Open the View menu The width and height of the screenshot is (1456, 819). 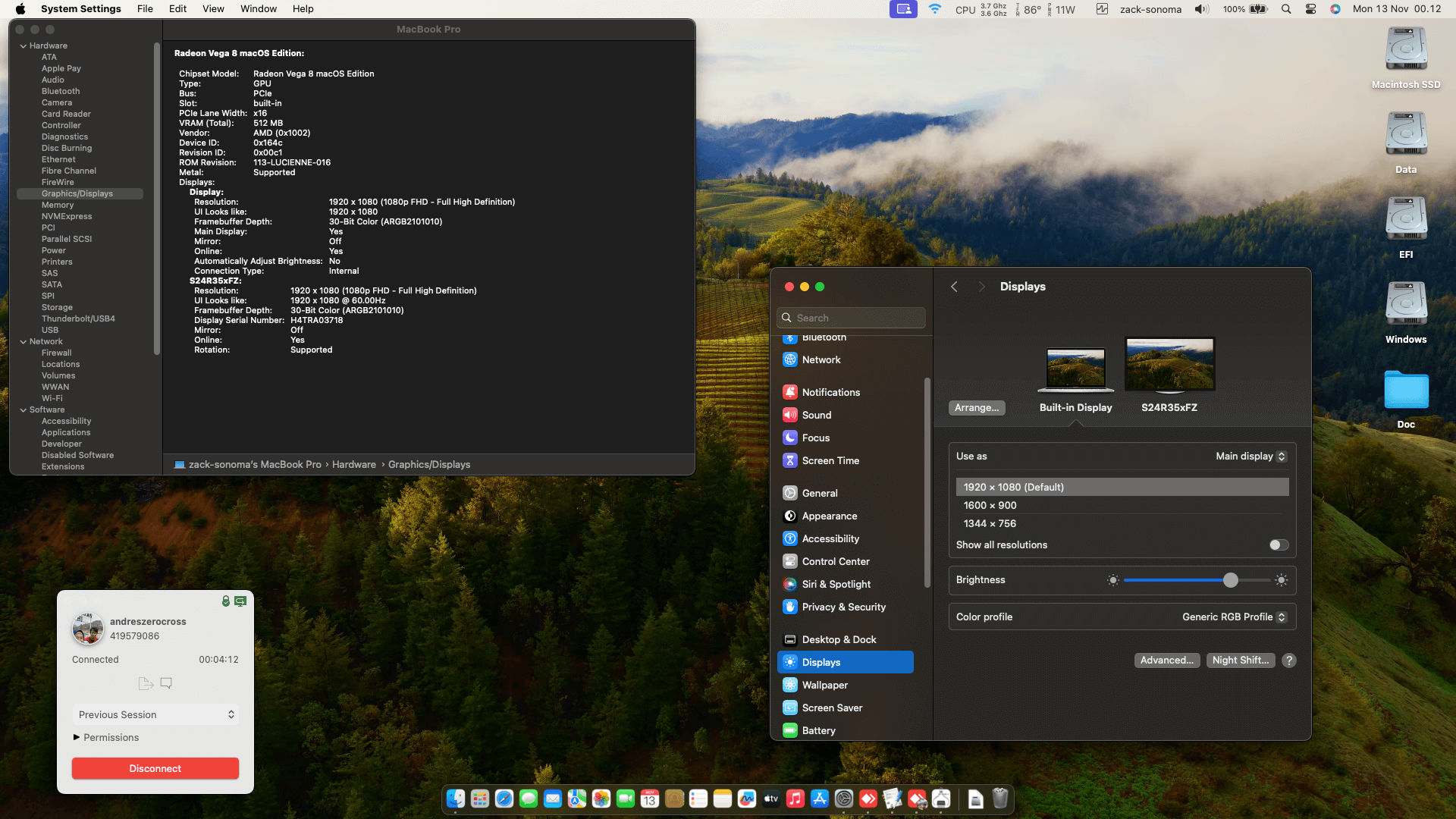[213, 9]
